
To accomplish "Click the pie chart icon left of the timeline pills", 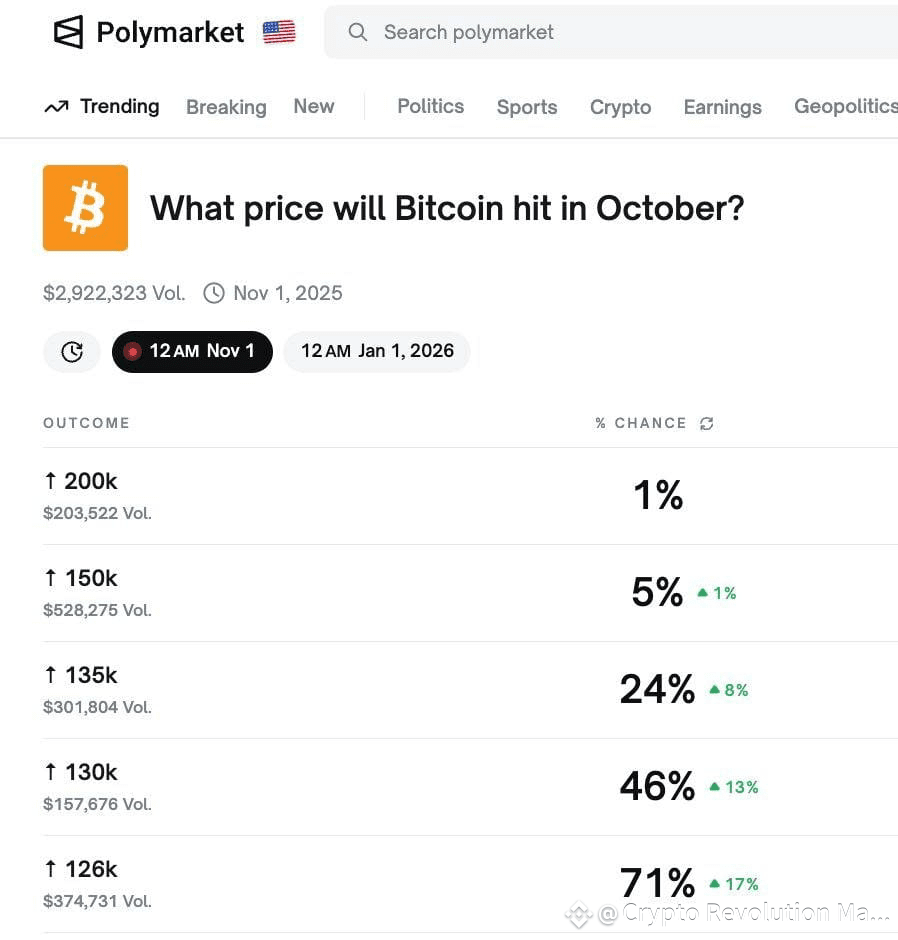I will click(x=71, y=351).
